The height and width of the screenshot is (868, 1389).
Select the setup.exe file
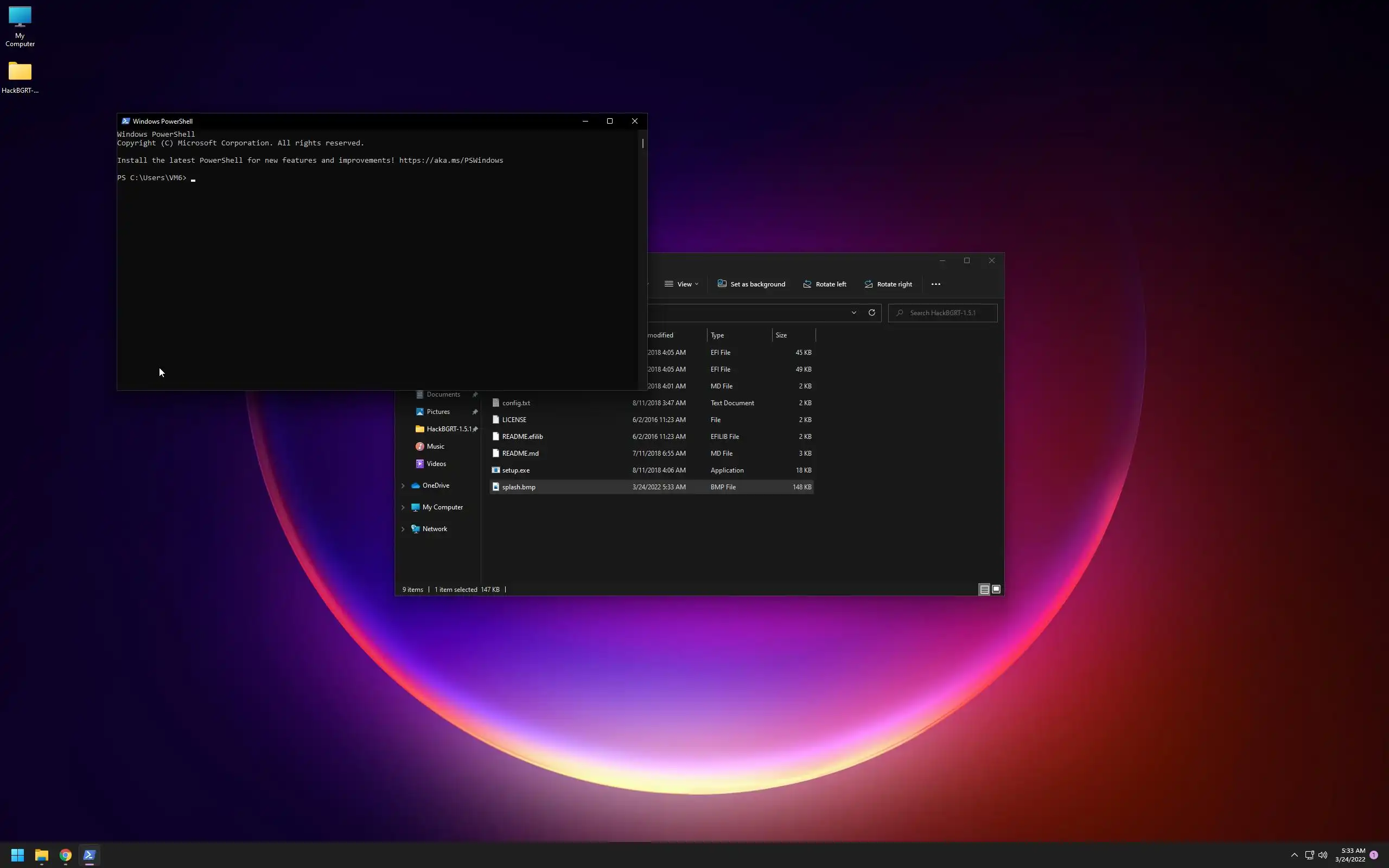515,470
